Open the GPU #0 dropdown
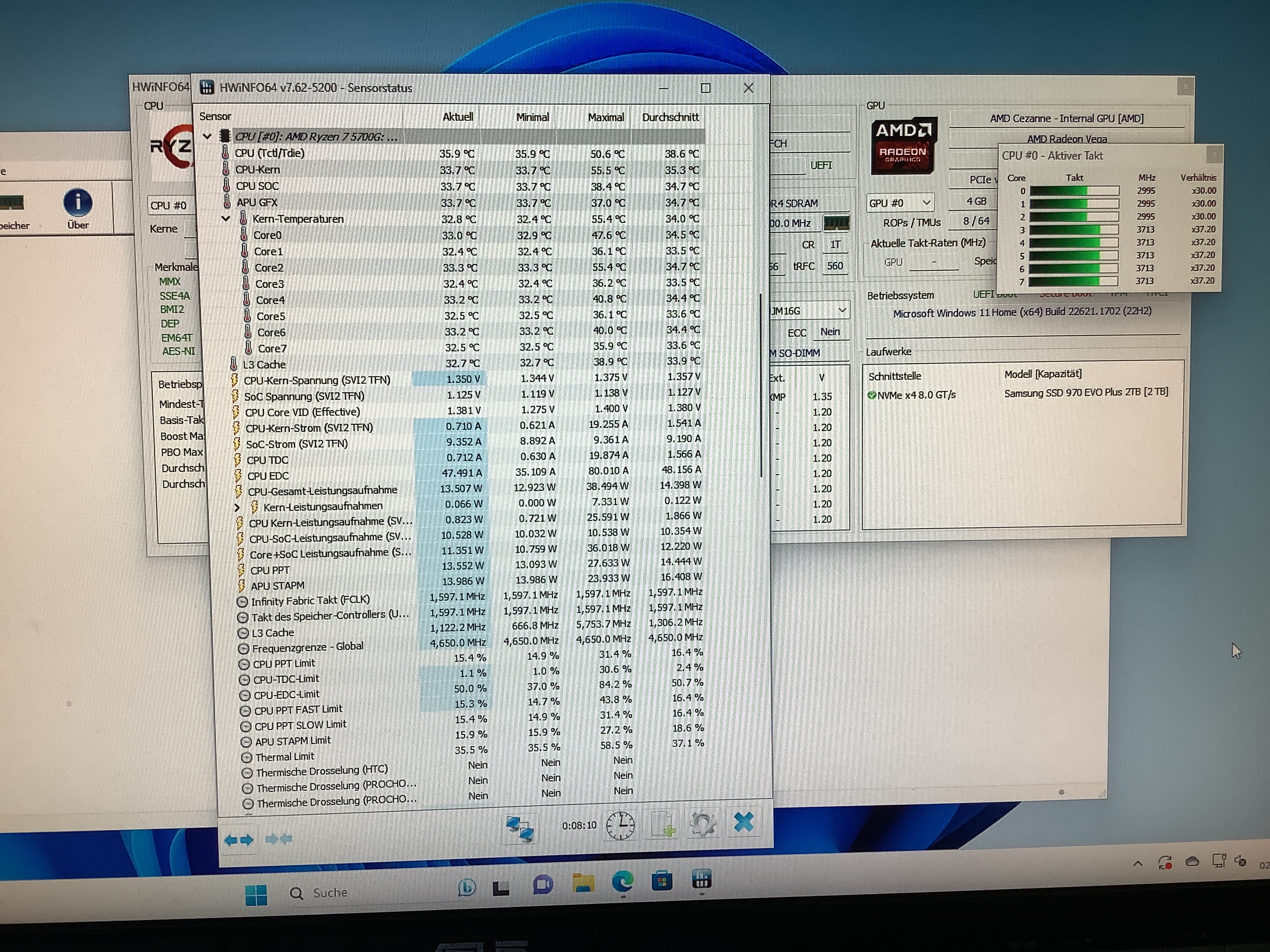Image resolution: width=1270 pixels, height=952 pixels. (926, 203)
